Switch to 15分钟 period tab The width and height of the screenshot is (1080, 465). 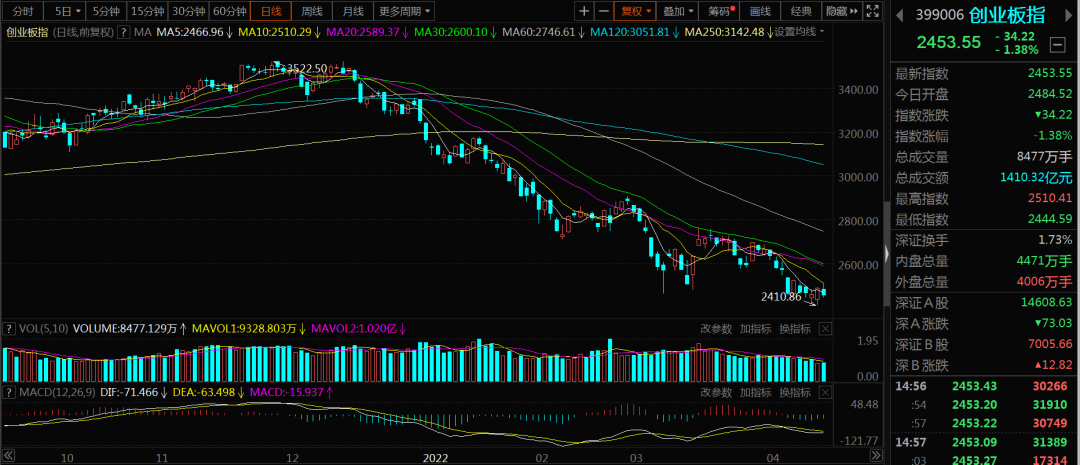147,11
